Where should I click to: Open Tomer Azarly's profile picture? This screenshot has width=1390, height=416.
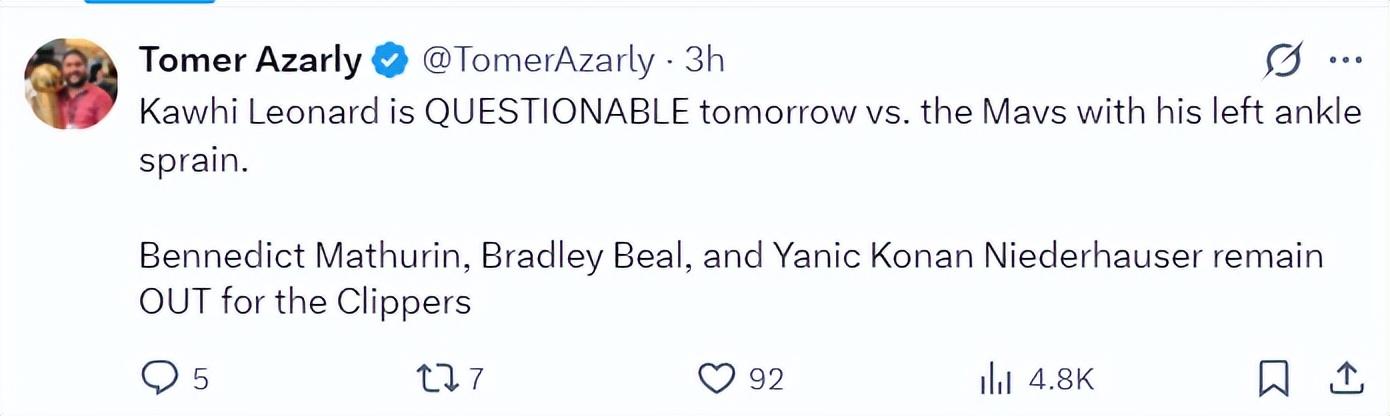(71, 84)
